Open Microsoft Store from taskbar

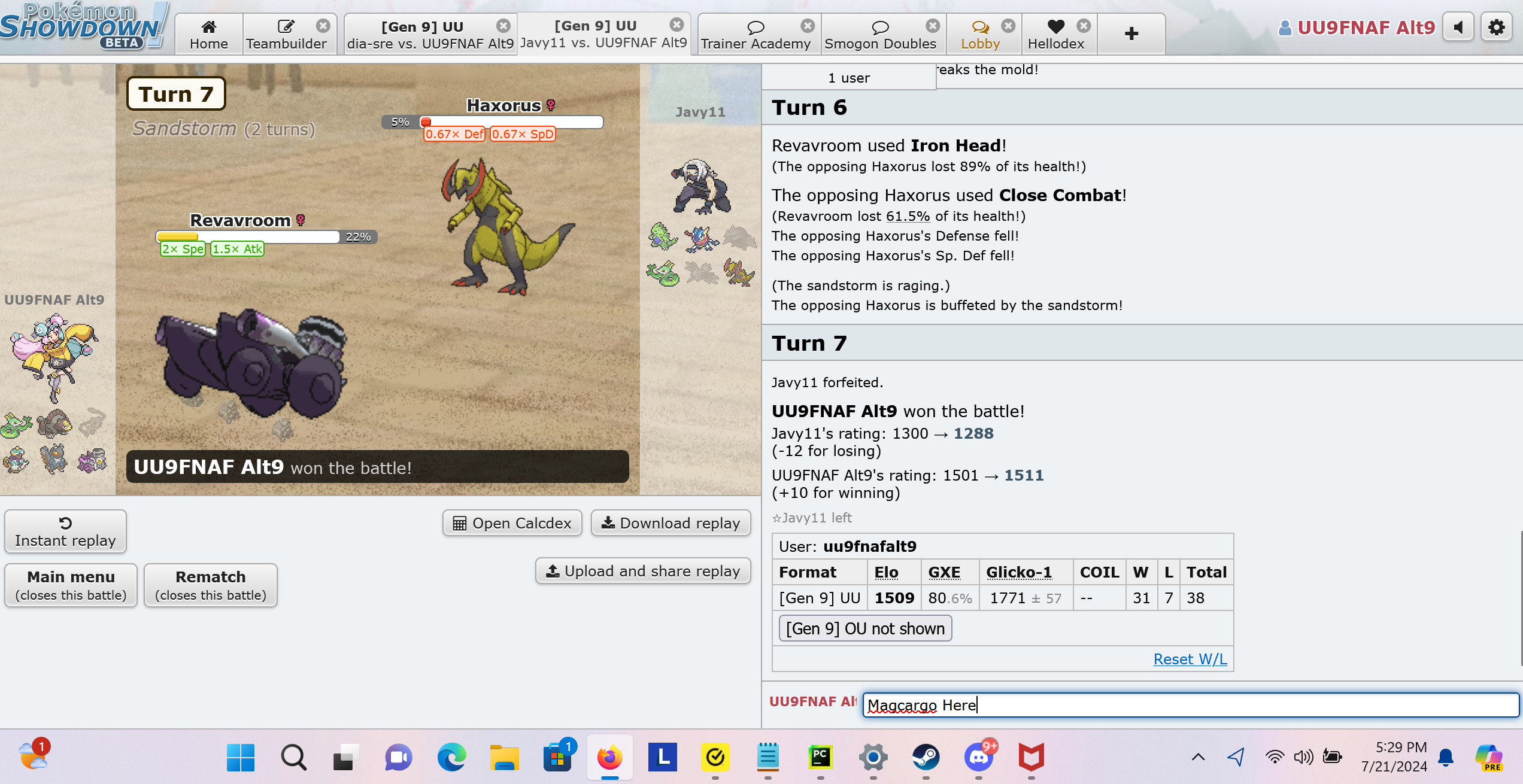558,758
